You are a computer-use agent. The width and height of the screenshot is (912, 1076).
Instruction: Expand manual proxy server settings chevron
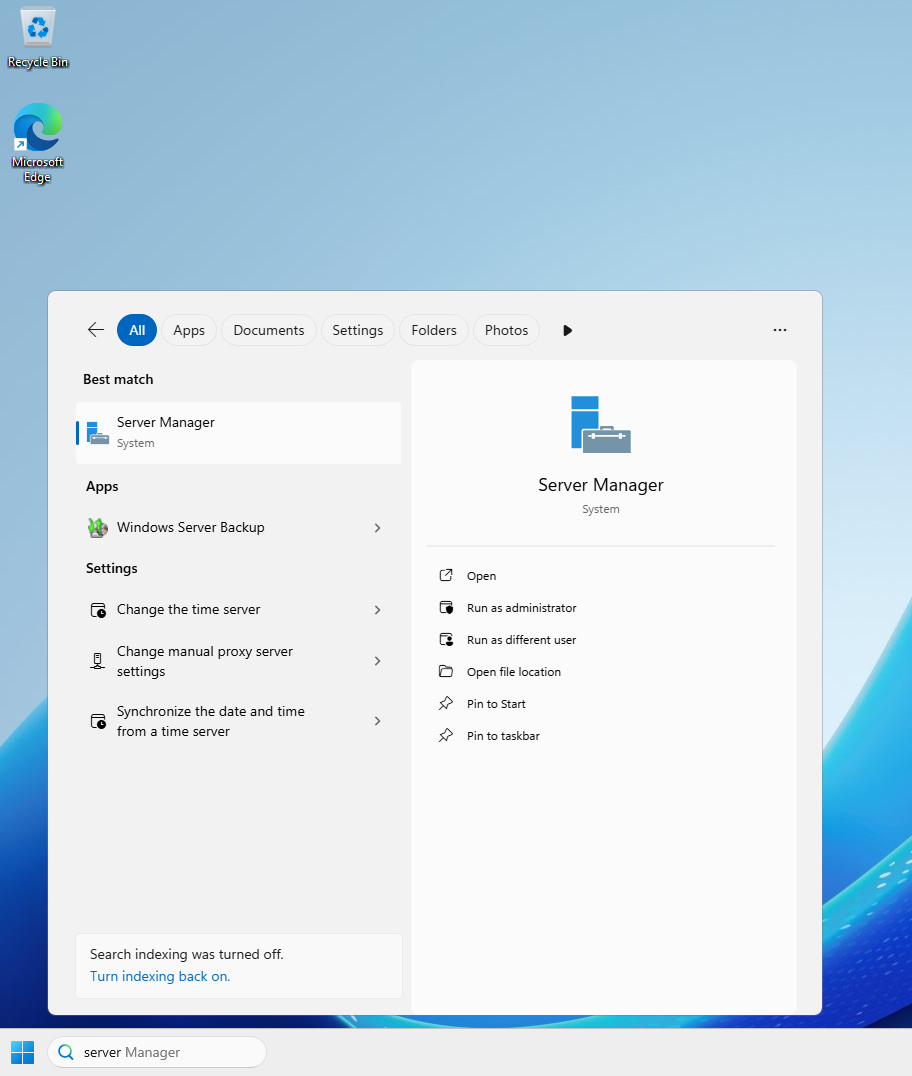click(377, 661)
